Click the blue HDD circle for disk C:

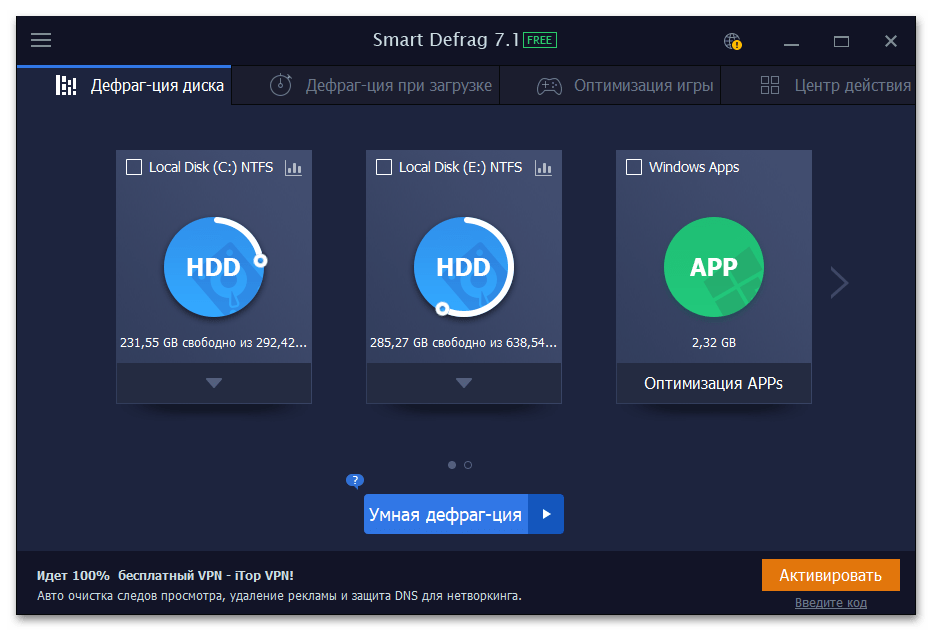pyautogui.click(x=214, y=267)
